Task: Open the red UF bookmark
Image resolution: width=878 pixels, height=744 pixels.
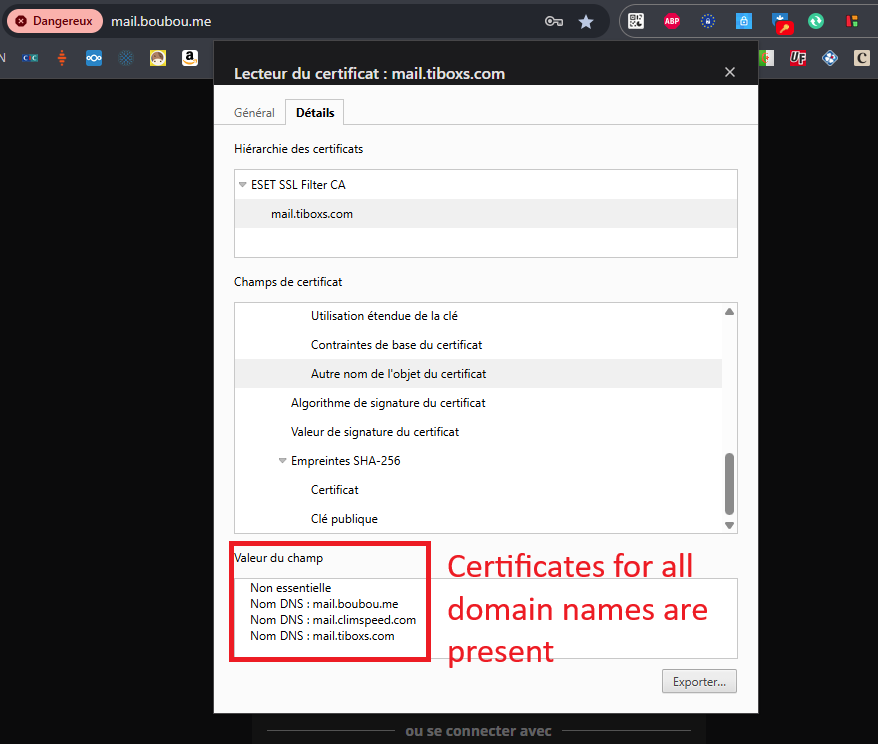Action: [798, 58]
